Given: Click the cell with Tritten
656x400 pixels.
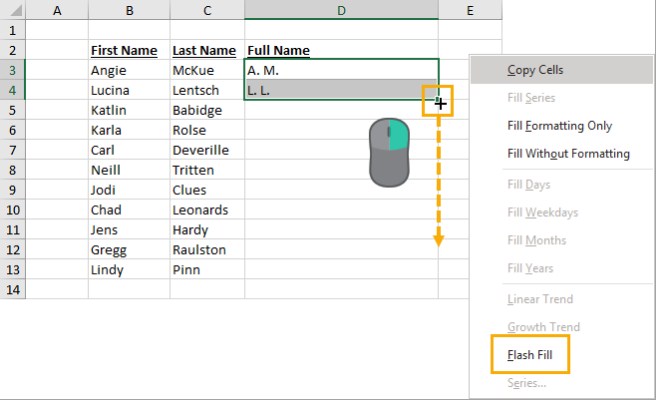Looking at the screenshot, I should [x=207, y=170].
